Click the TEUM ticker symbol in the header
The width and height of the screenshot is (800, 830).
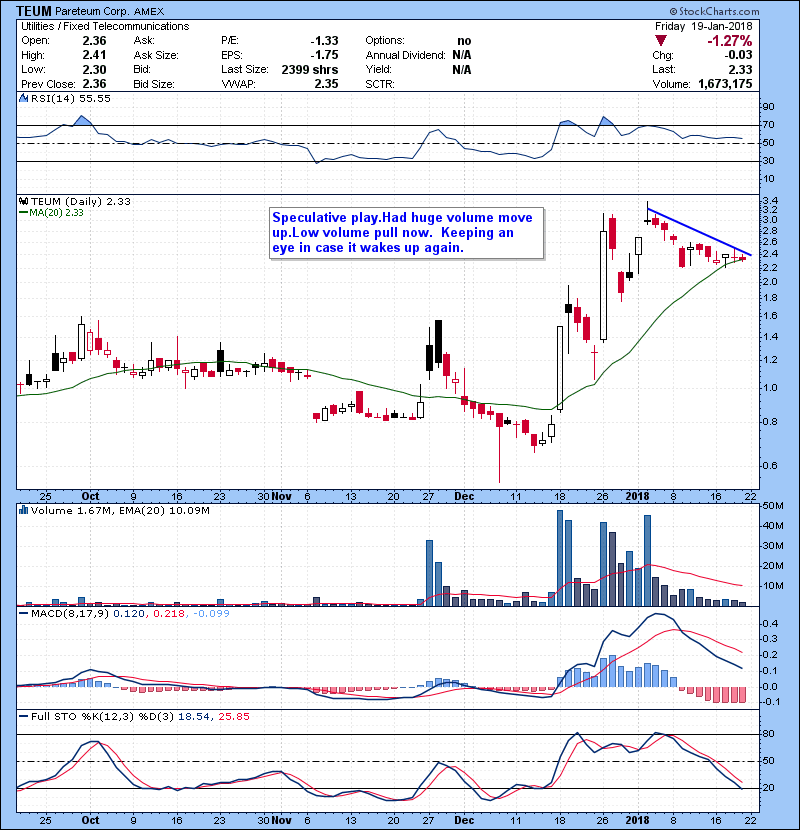point(34,11)
